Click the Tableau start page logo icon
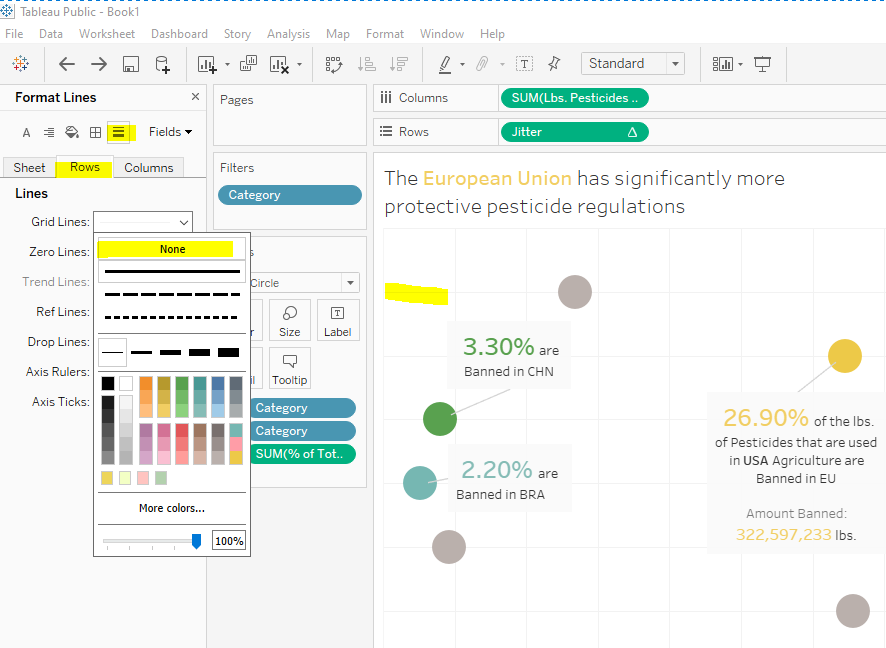This screenshot has height=648, width=886. 20,64
